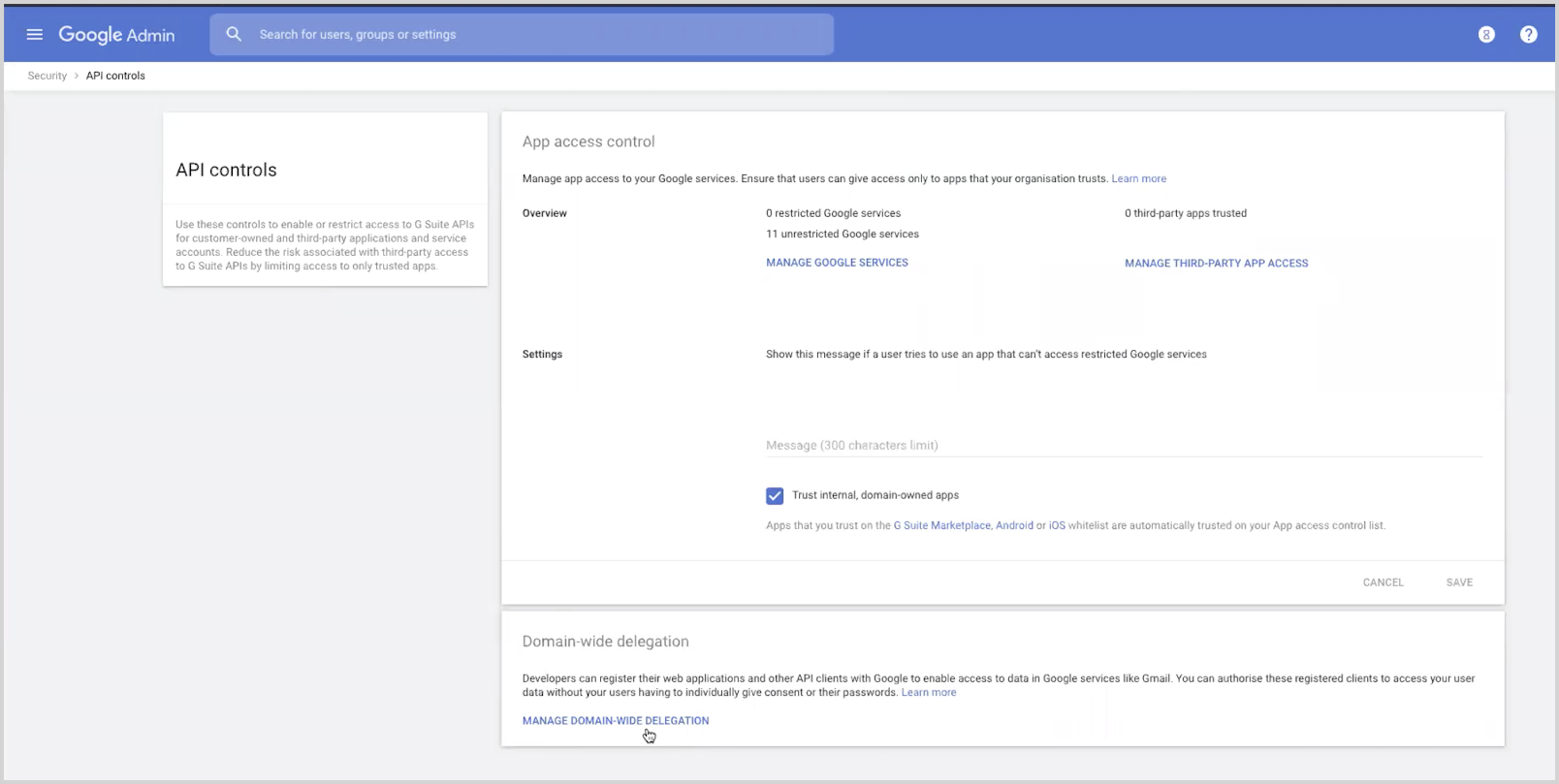Click Learn more in App access control

1138,179
